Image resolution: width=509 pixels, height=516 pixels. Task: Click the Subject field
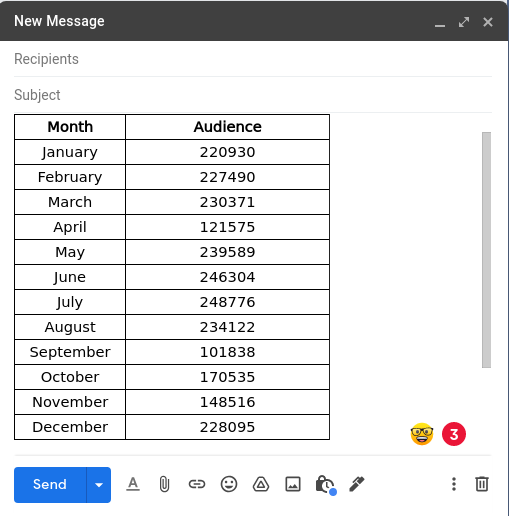coord(253,95)
